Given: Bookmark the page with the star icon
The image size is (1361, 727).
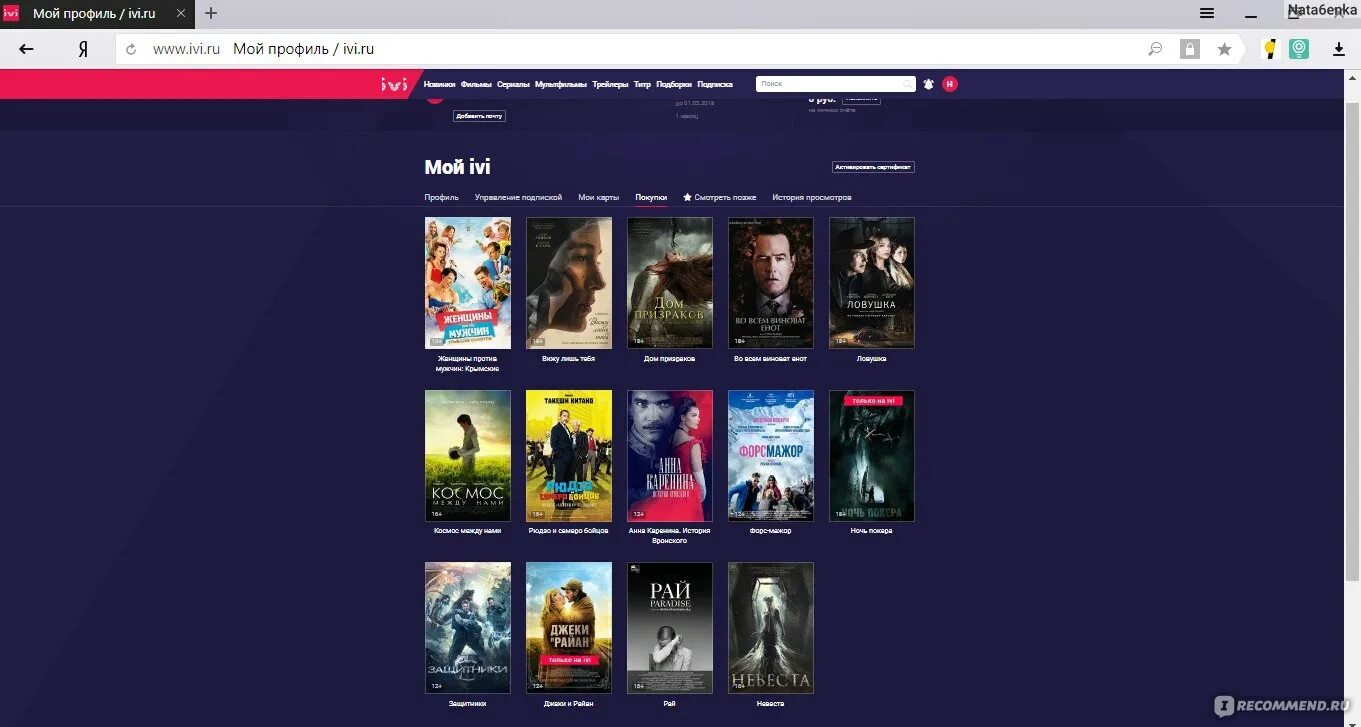Looking at the screenshot, I should (1224, 49).
